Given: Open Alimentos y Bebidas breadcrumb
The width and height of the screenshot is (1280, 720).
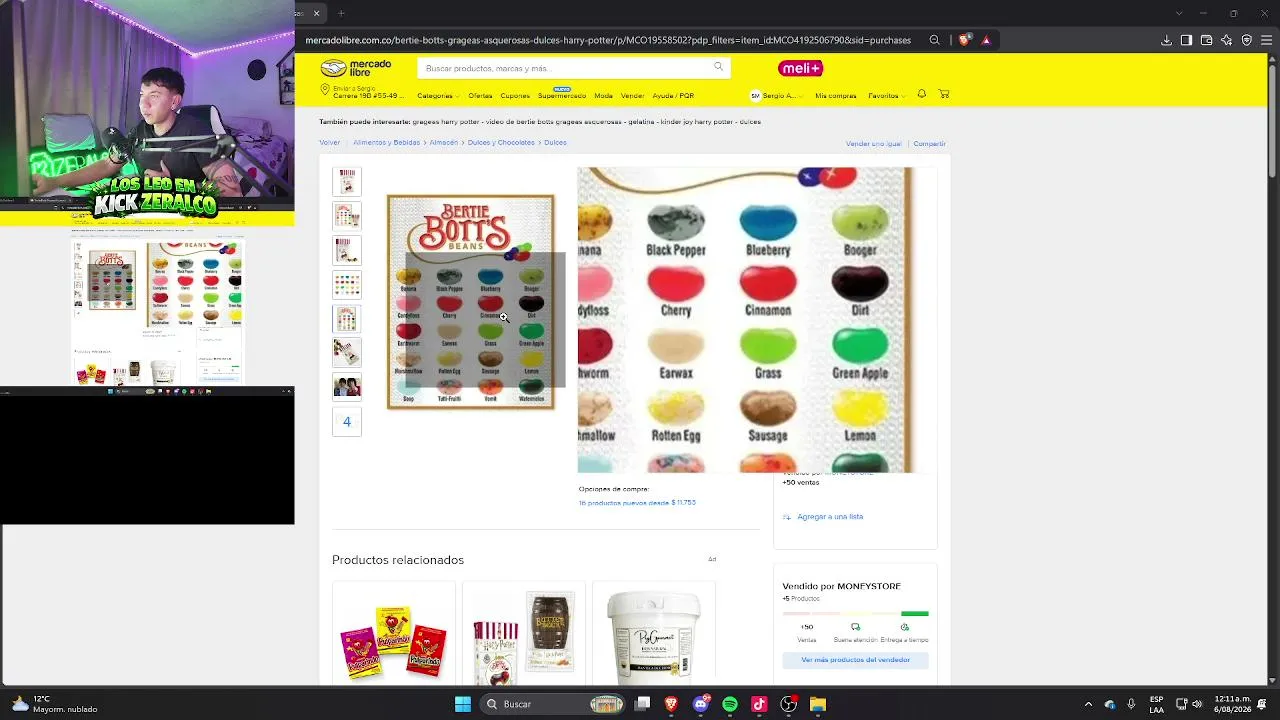Looking at the screenshot, I should point(386,143).
